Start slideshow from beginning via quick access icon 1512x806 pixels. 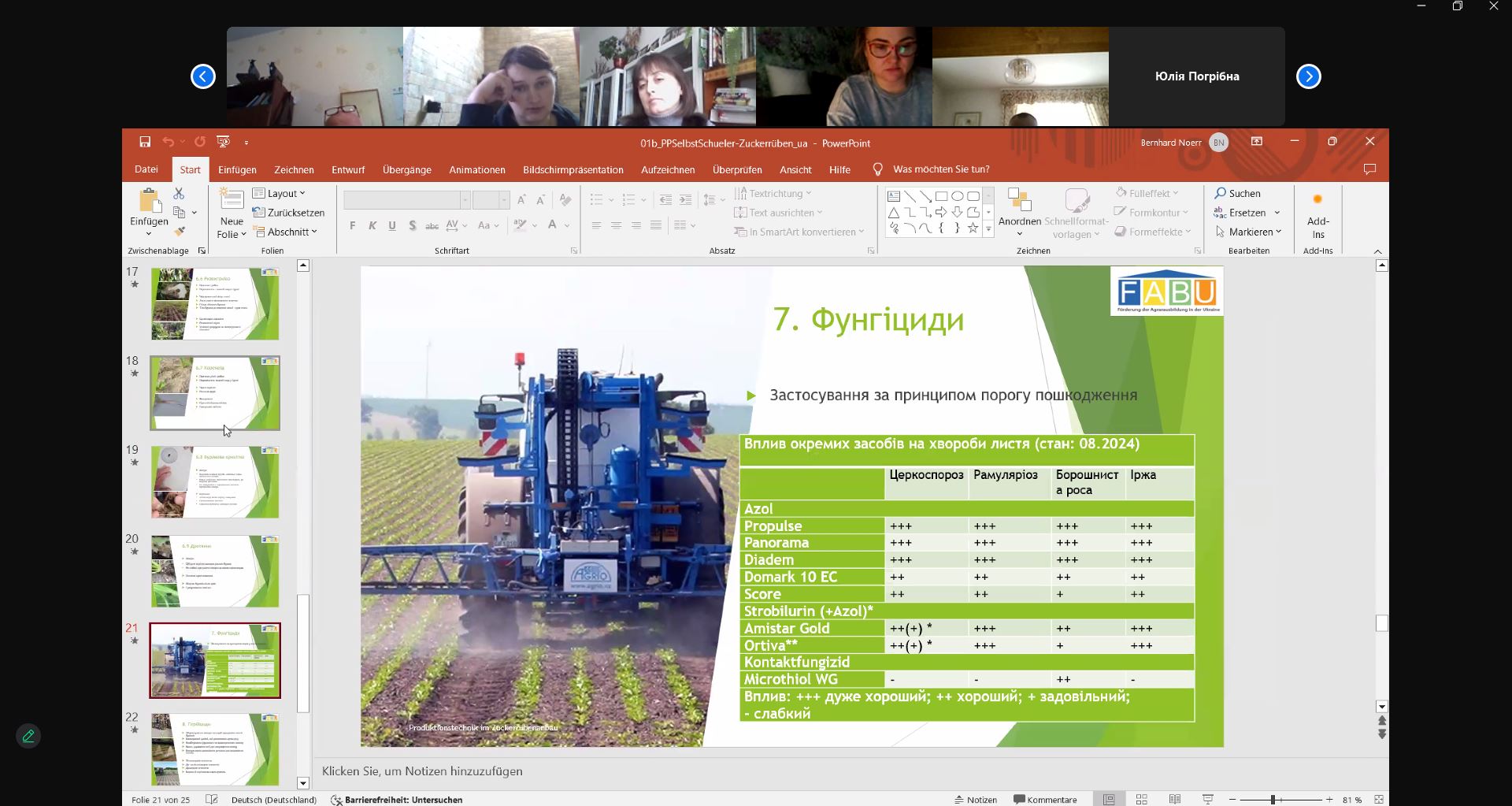224,142
